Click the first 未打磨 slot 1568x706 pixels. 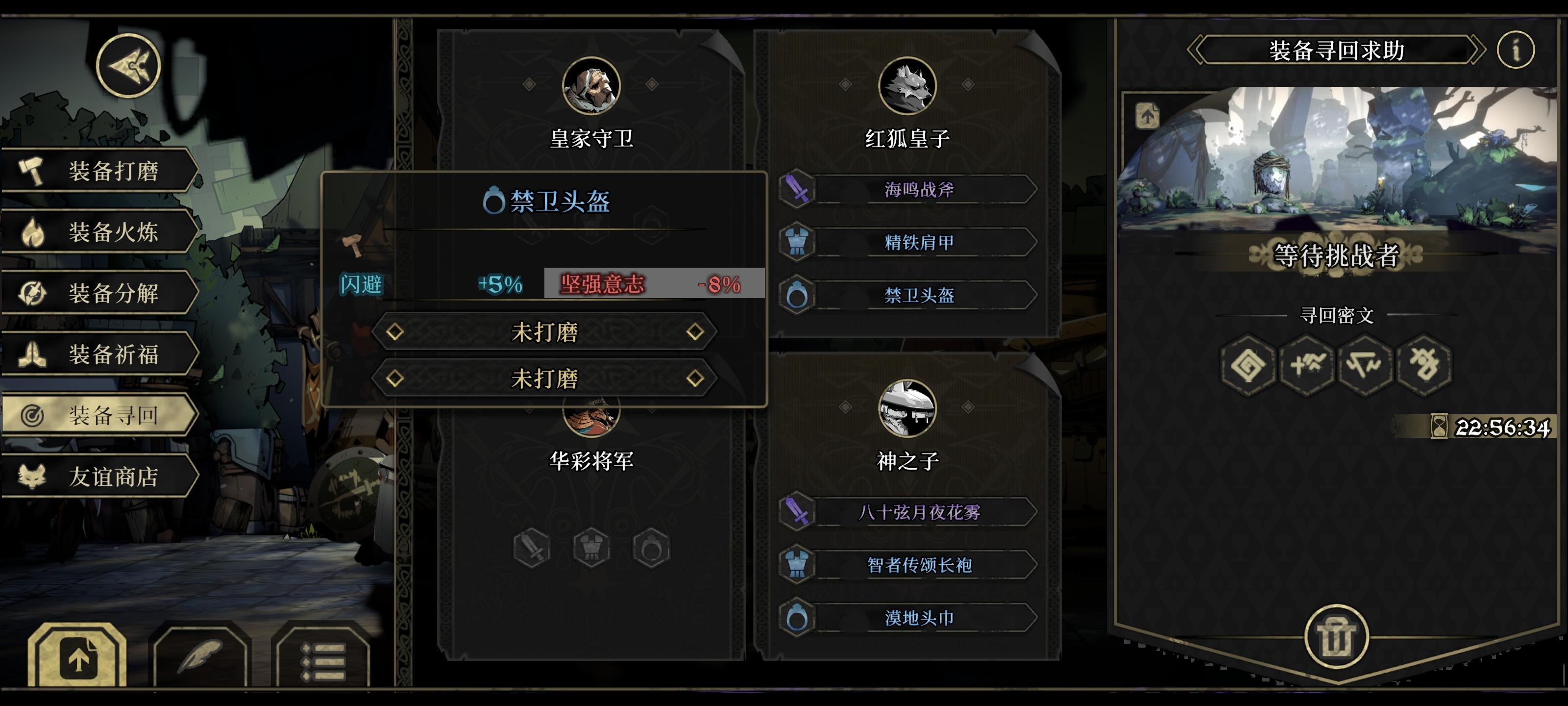[544, 332]
